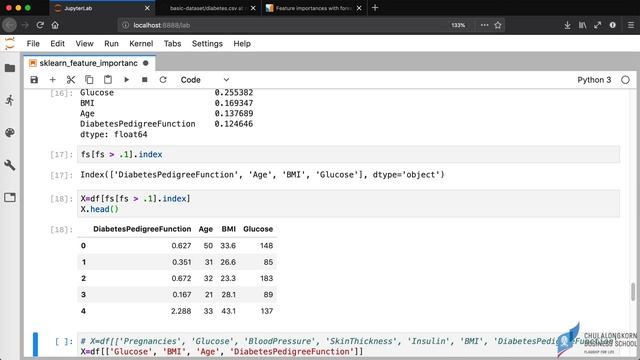
Task: Collapse cell 18 output via its prompt
Action: pyautogui.click(x=61, y=229)
